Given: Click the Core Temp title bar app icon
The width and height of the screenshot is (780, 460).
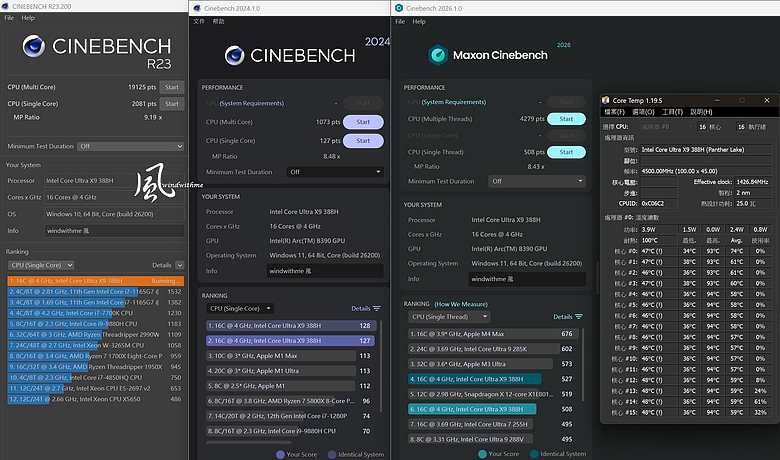Looking at the screenshot, I should [605, 100].
